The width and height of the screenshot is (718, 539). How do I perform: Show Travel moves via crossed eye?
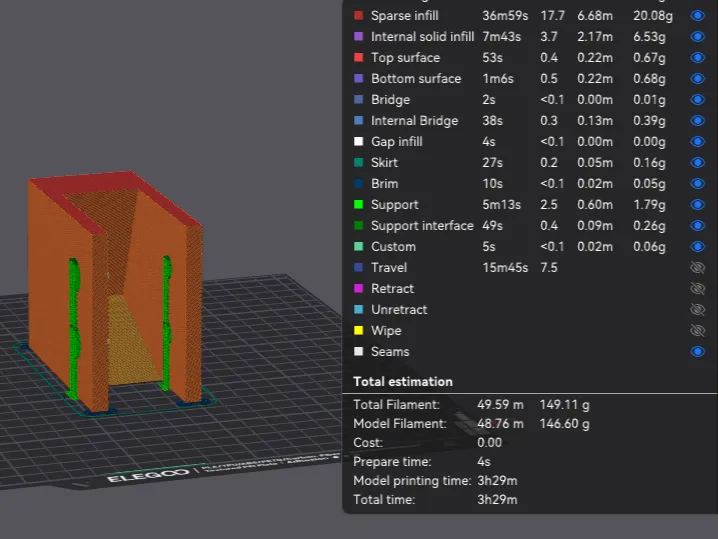point(697,267)
